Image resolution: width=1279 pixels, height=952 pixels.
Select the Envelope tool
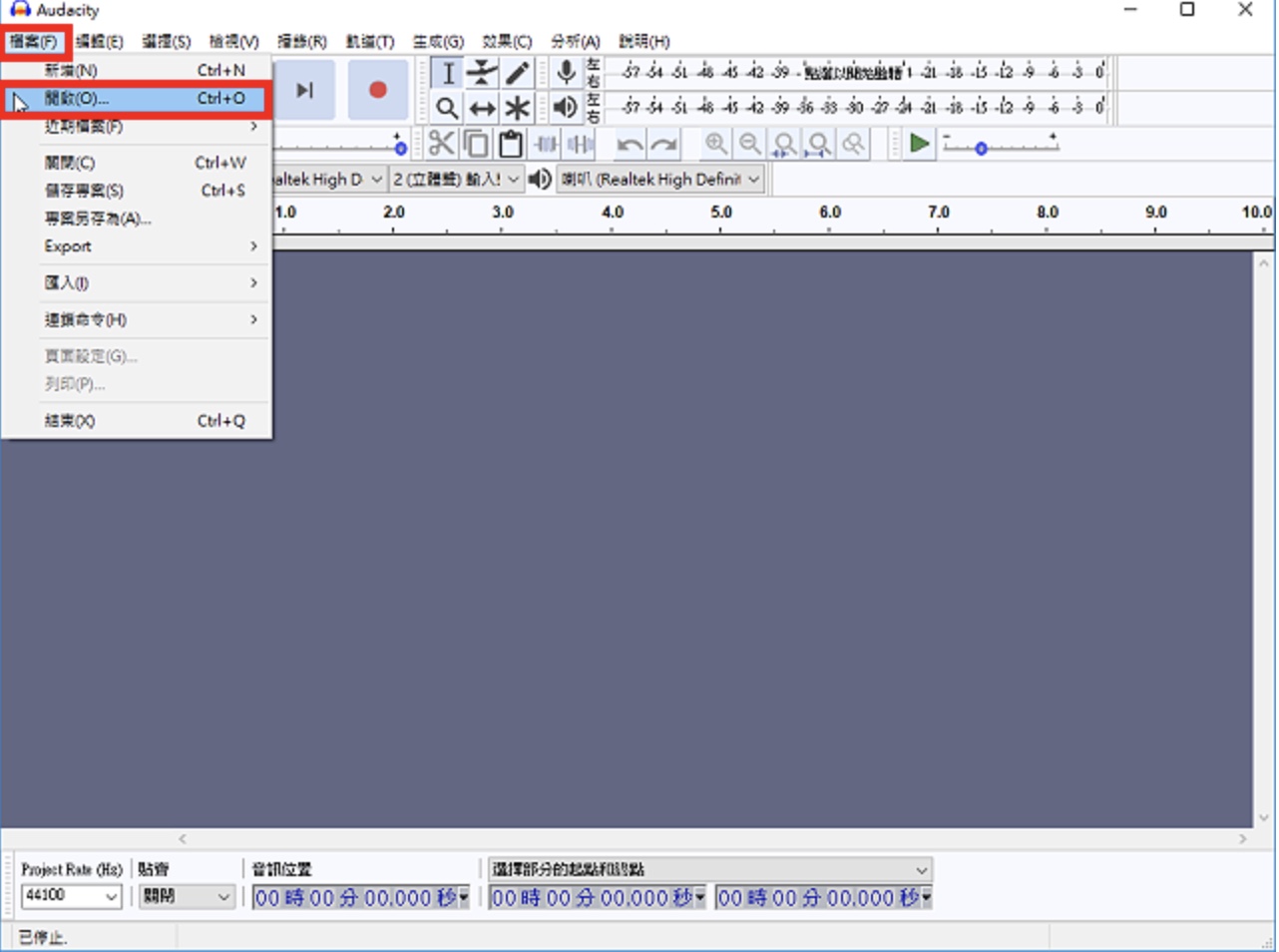(x=483, y=73)
